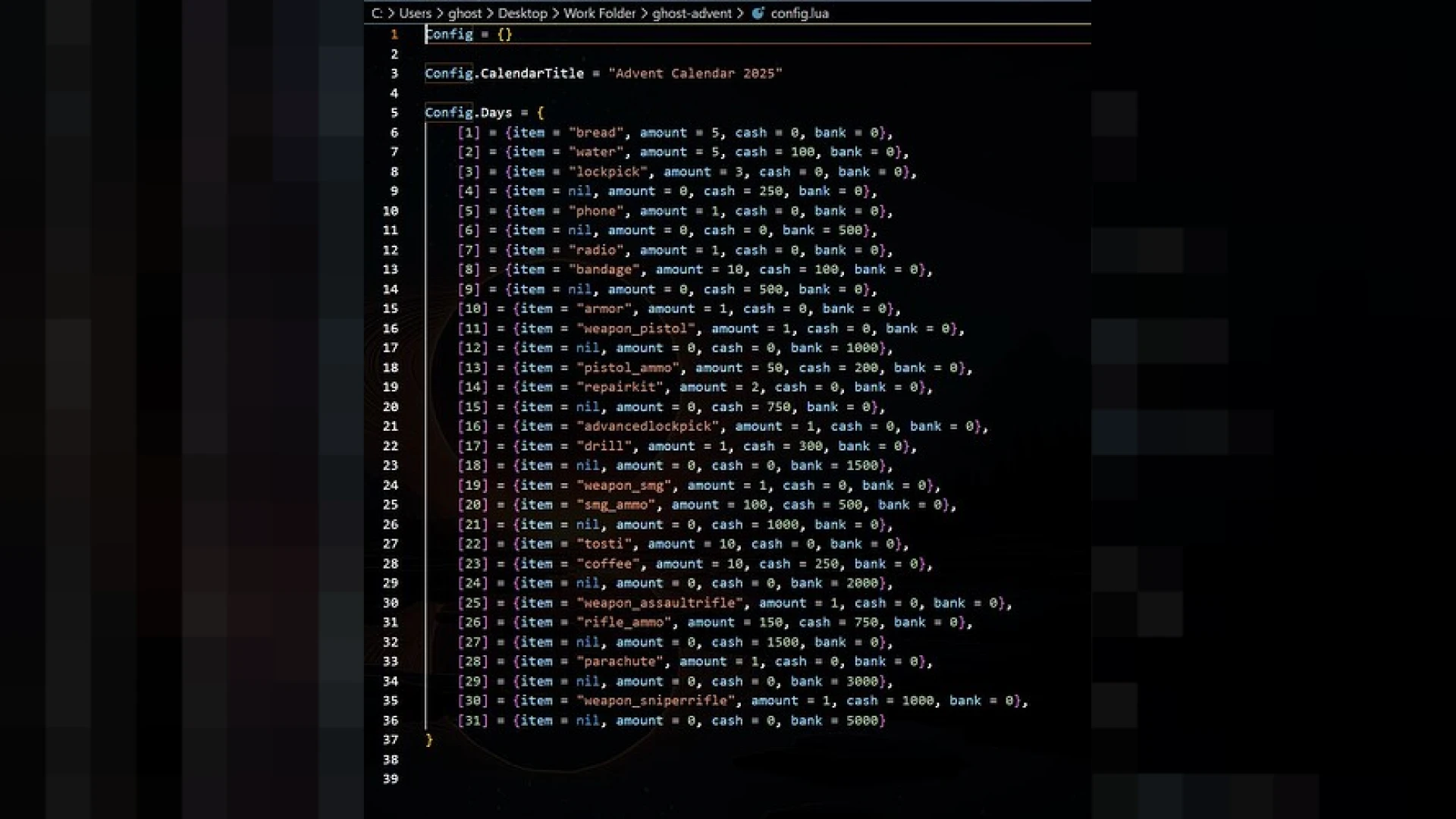Click the "bandage" string on line 13
Image resolution: width=1456 pixels, height=819 pixels.
tap(604, 269)
